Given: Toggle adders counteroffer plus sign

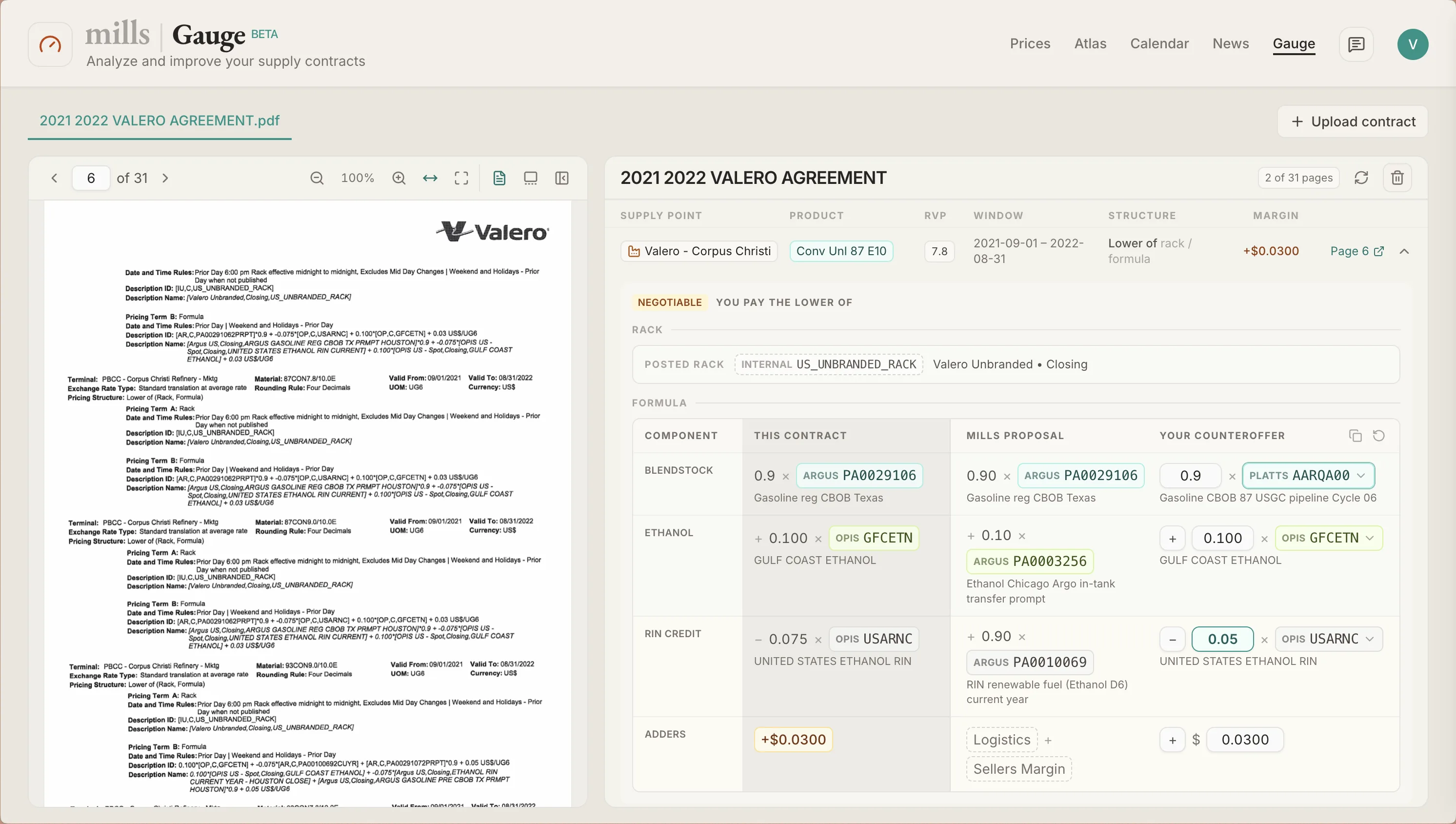Looking at the screenshot, I should [1172, 740].
